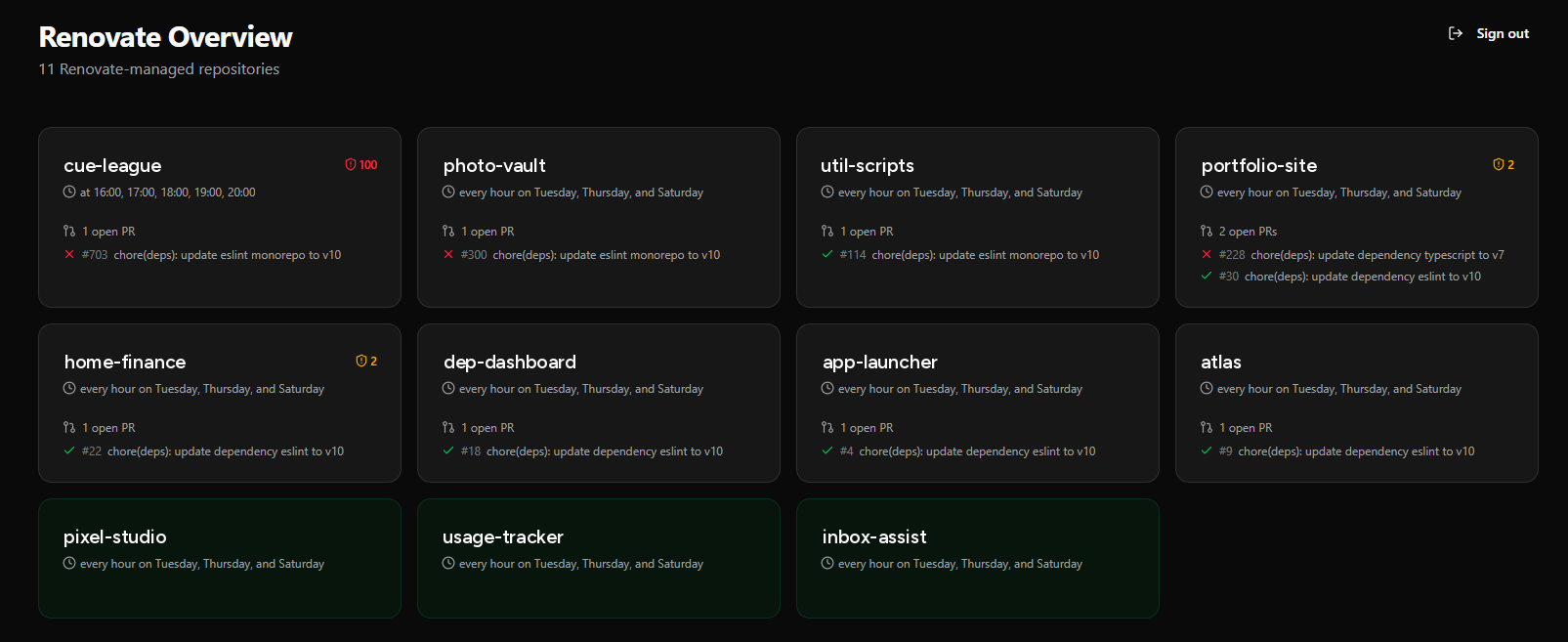Screen dimensions: 1568x642
Task: Click the pull request icon on atlas card
Action: click(1207, 428)
